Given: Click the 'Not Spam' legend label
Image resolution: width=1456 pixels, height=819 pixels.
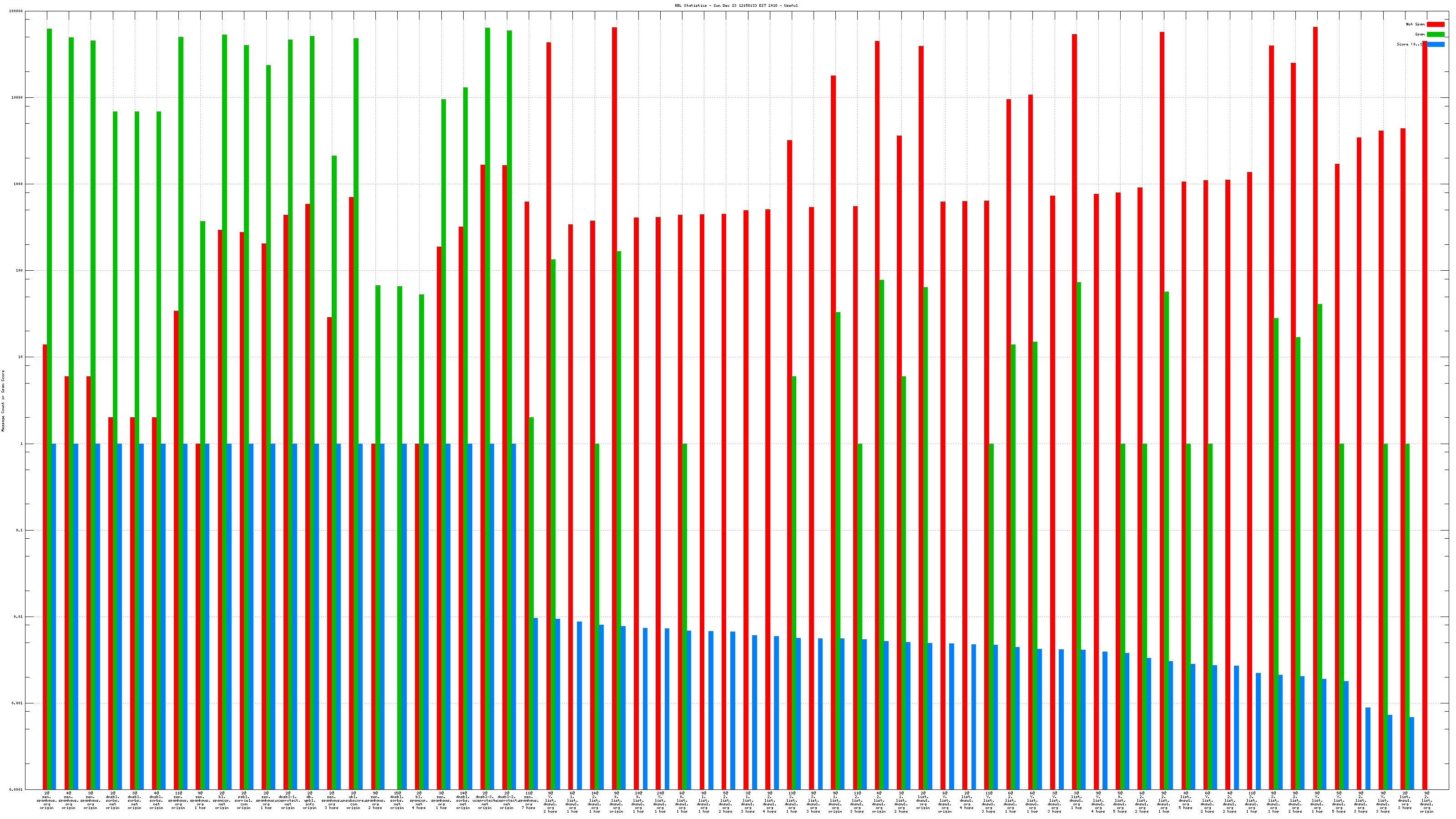Looking at the screenshot, I should coord(1416,24).
